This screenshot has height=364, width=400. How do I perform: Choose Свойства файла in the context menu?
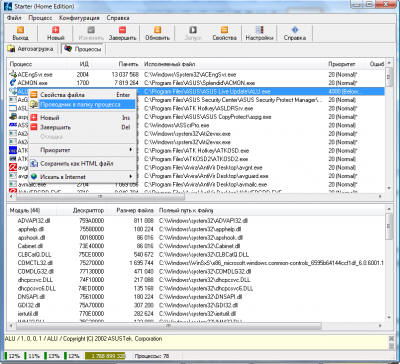click(82, 95)
